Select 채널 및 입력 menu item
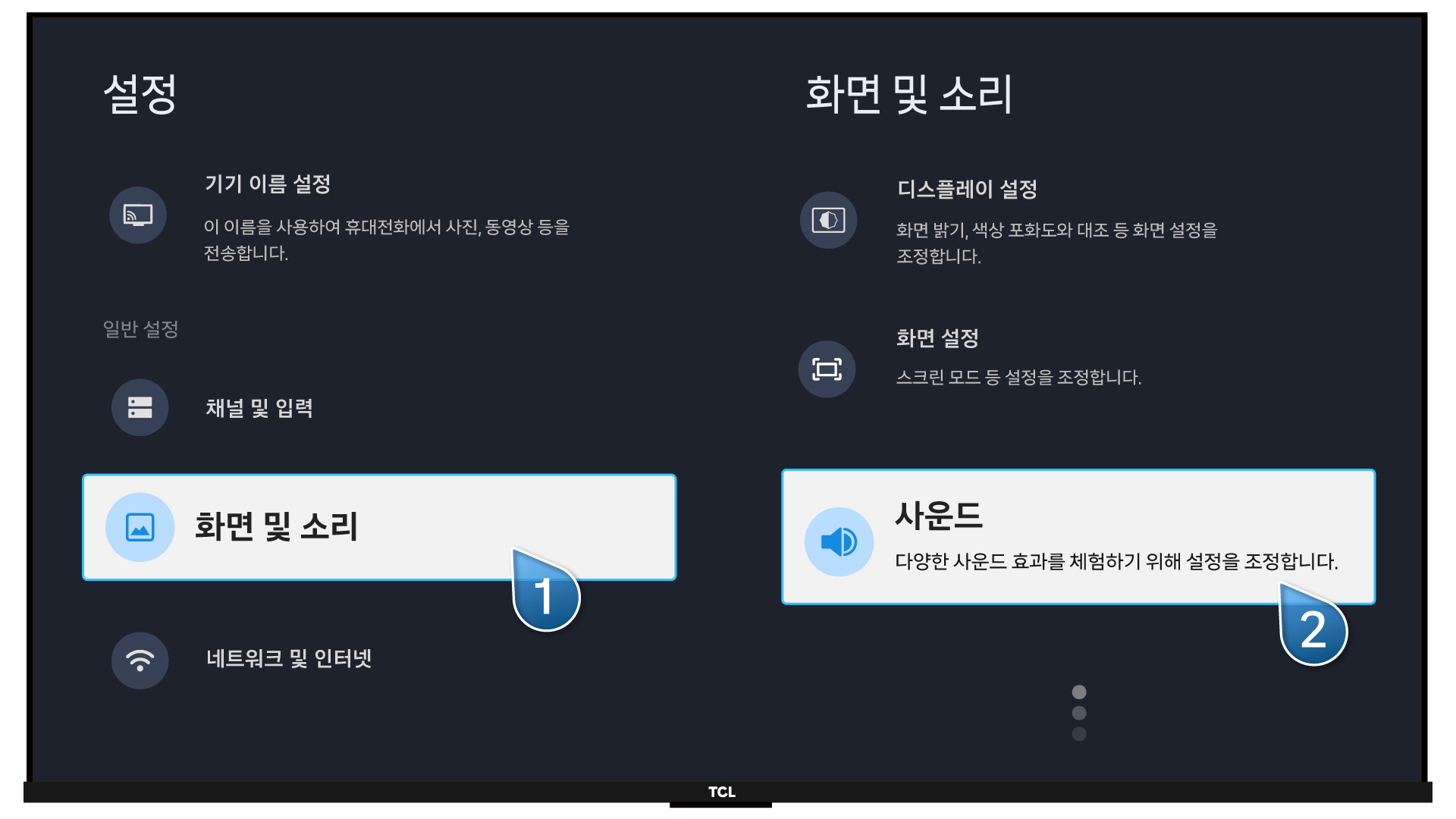The width and height of the screenshot is (1456, 819). [259, 408]
